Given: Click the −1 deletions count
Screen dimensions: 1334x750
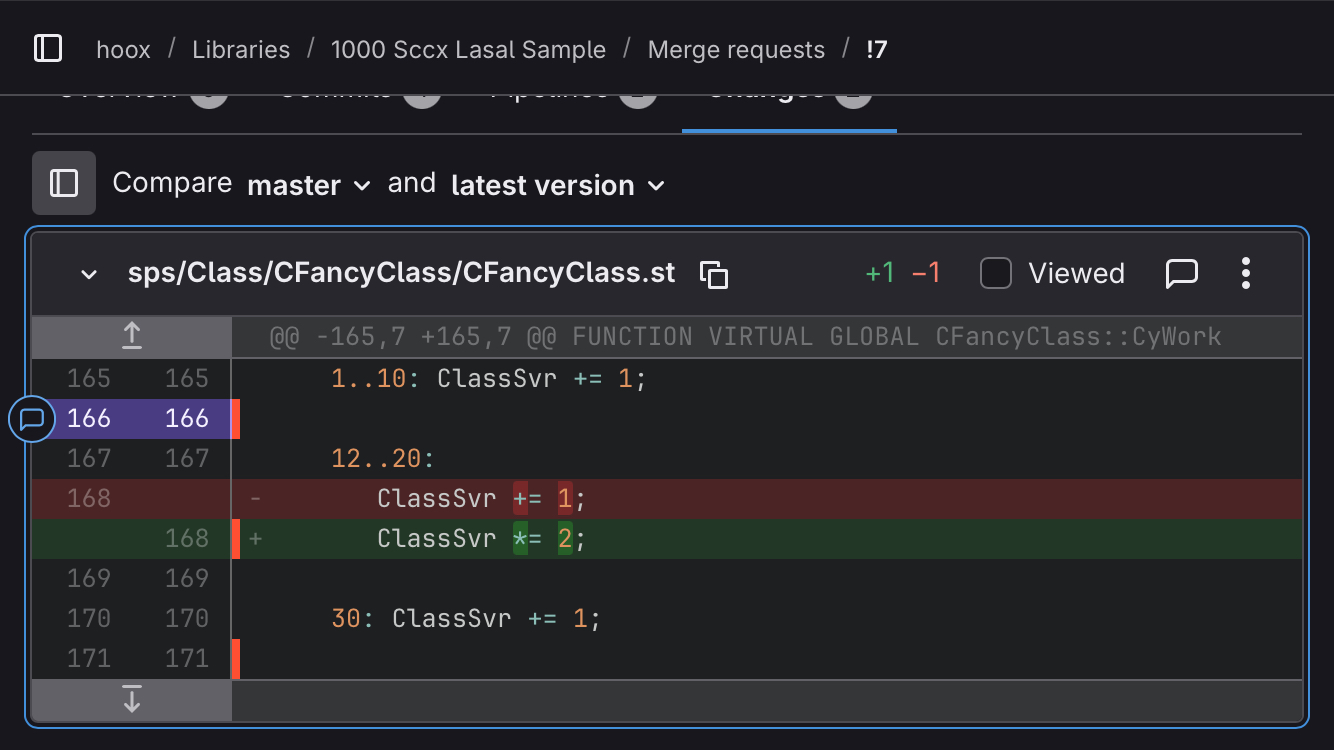Looking at the screenshot, I should point(926,273).
